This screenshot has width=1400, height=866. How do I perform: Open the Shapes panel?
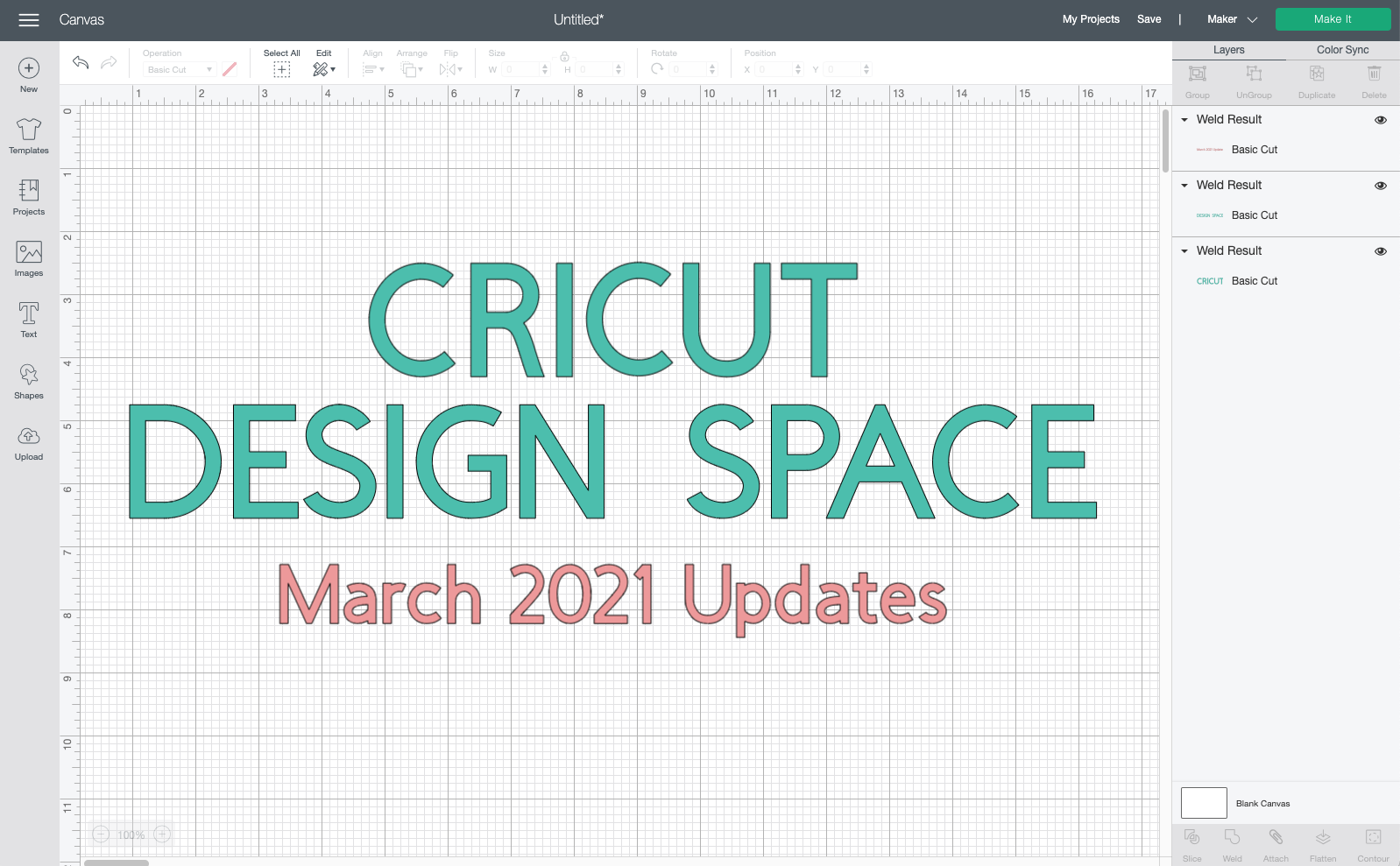click(x=29, y=382)
